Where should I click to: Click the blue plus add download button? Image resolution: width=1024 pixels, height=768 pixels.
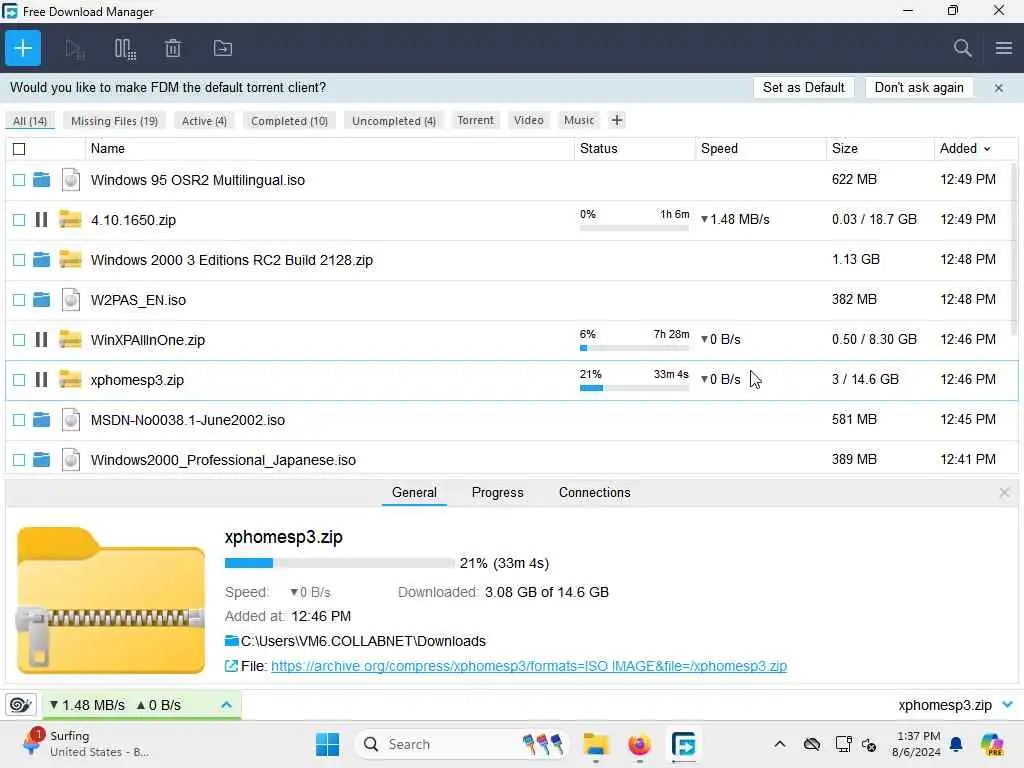pyautogui.click(x=23, y=48)
